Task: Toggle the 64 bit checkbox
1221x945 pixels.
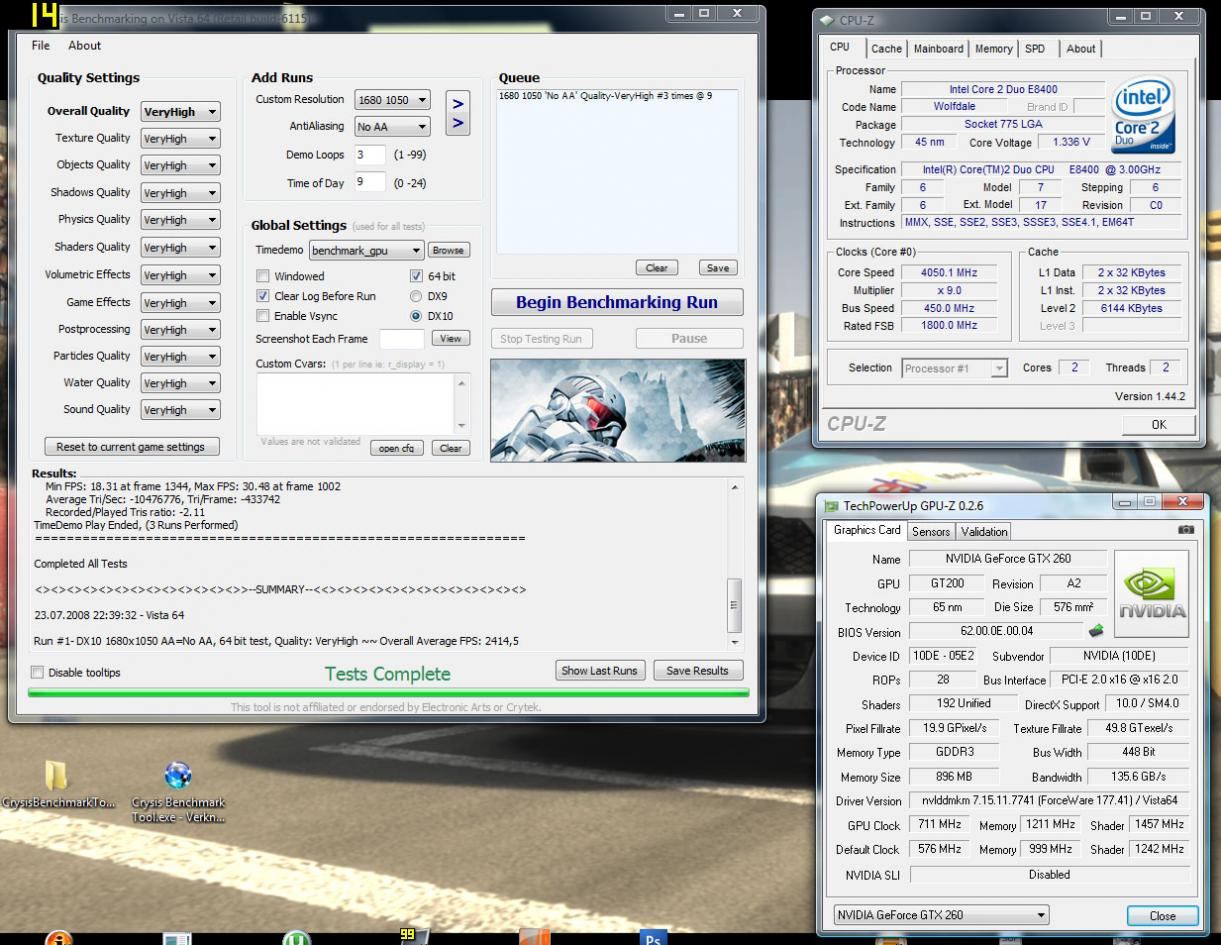Action: point(416,276)
